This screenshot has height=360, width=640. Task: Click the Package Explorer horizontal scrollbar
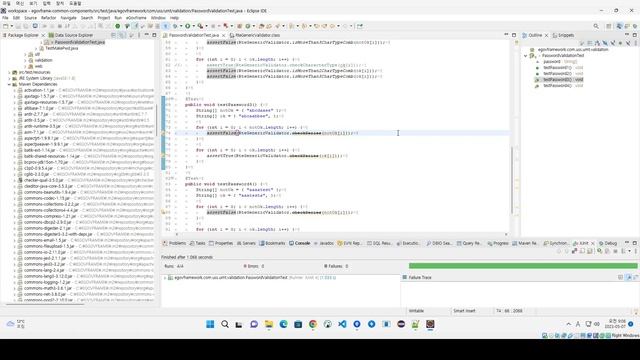[x=45, y=304]
